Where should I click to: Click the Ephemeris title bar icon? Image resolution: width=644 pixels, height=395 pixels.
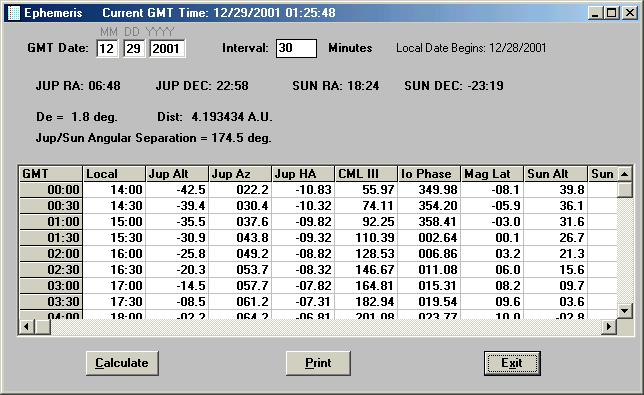[x=14, y=13]
